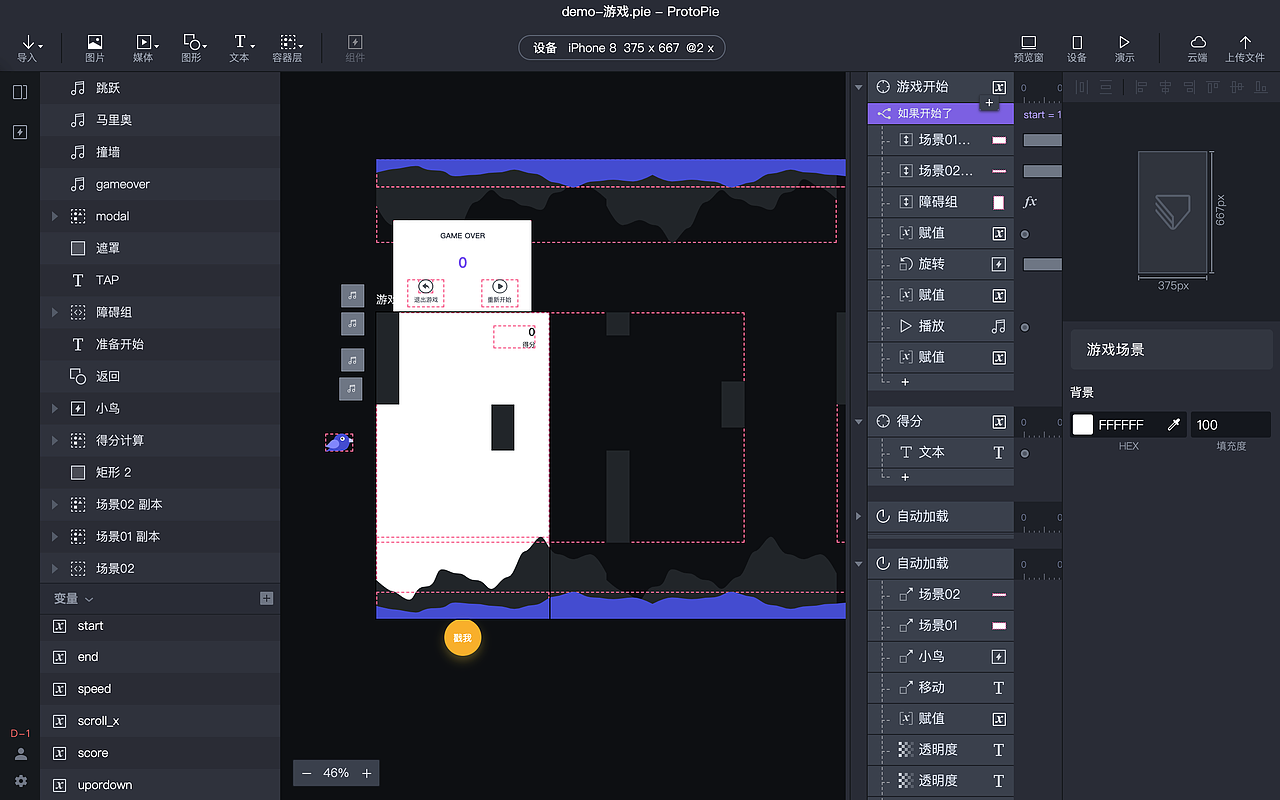The image size is (1280, 800).
Task: Select the 文本 text tool
Action: click(x=239, y=47)
